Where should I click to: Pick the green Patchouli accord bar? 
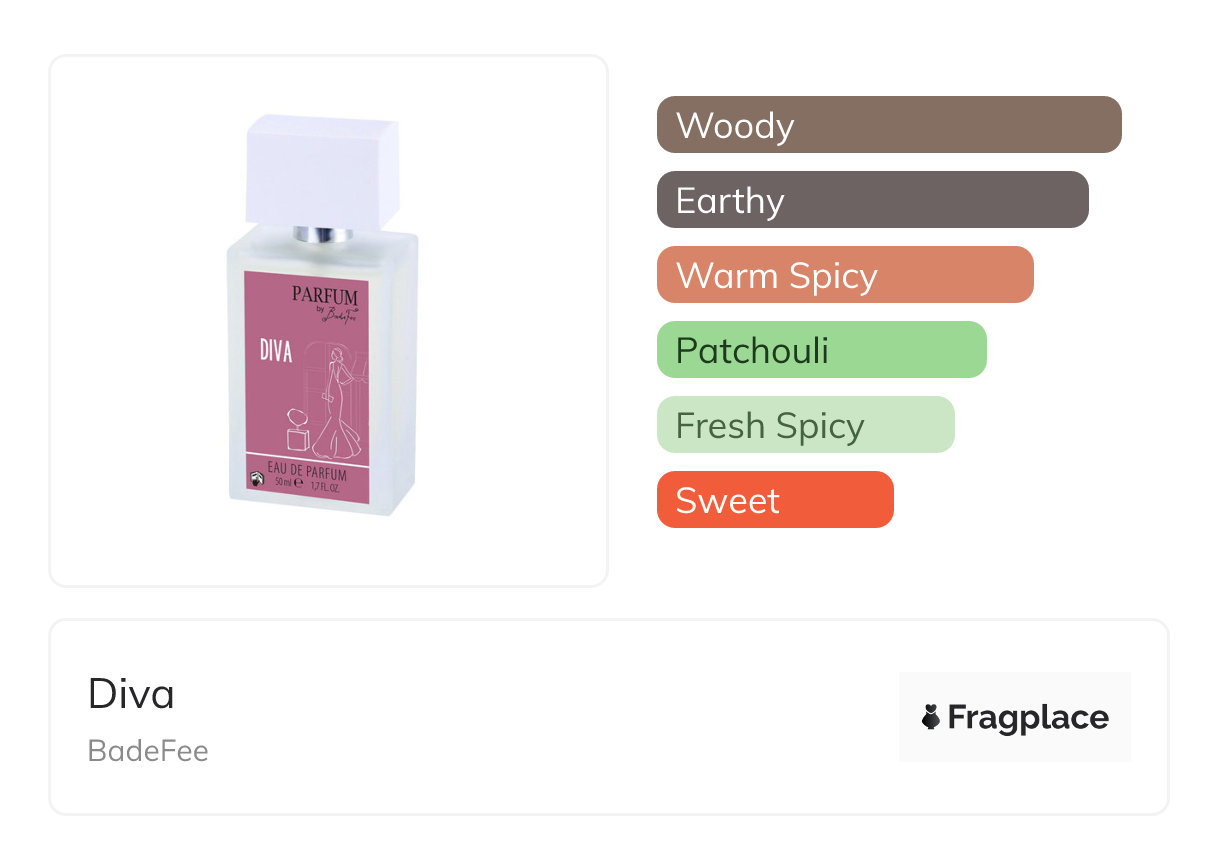821,350
